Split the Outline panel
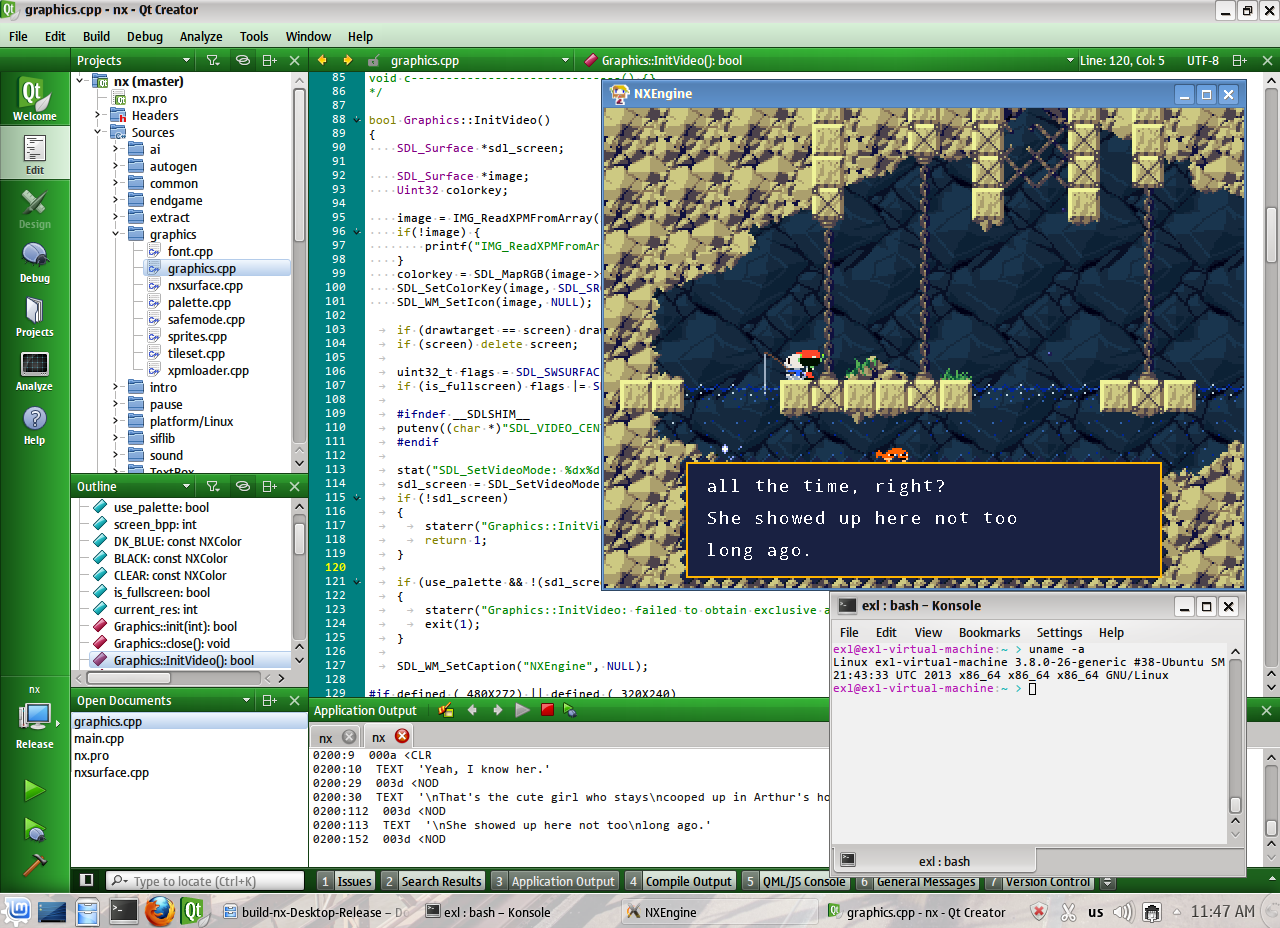Screen dimensions: 1280x928 [269, 487]
